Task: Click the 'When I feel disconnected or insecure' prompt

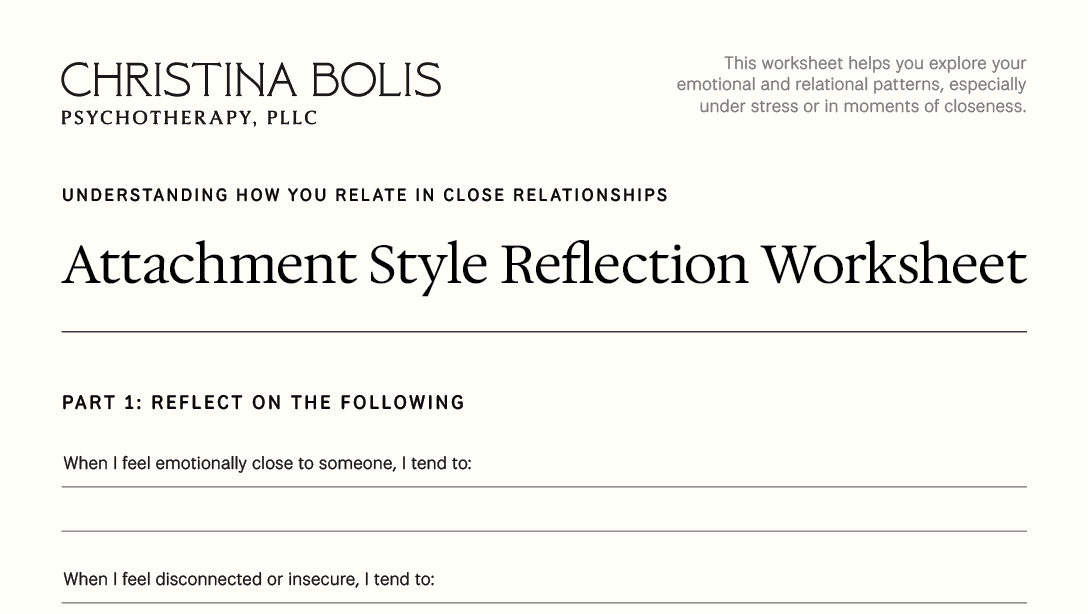Action: tap(249, 579)
